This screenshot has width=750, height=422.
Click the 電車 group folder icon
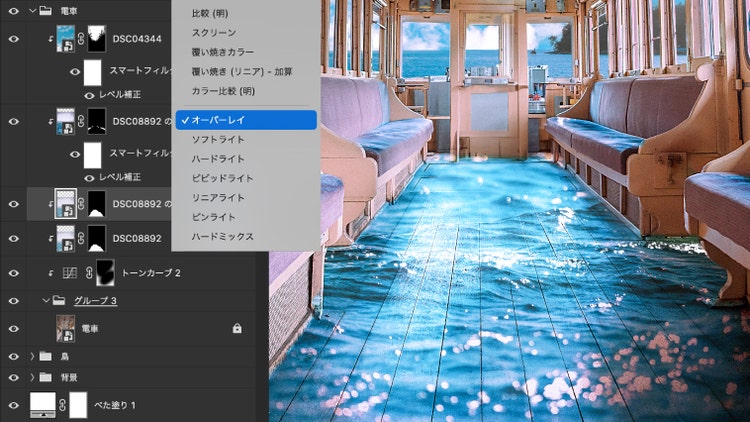point(46,11)
